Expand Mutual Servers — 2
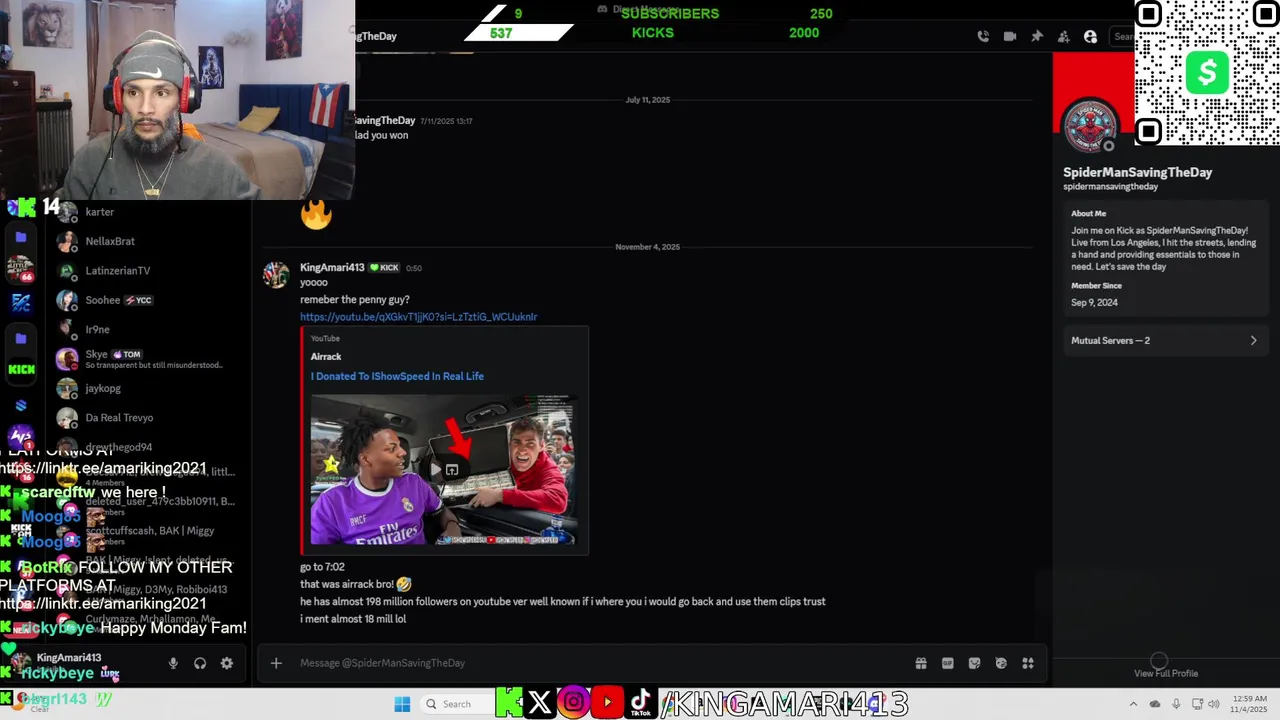Viewport: 1280px width, 720px height. coord(1165,341)
